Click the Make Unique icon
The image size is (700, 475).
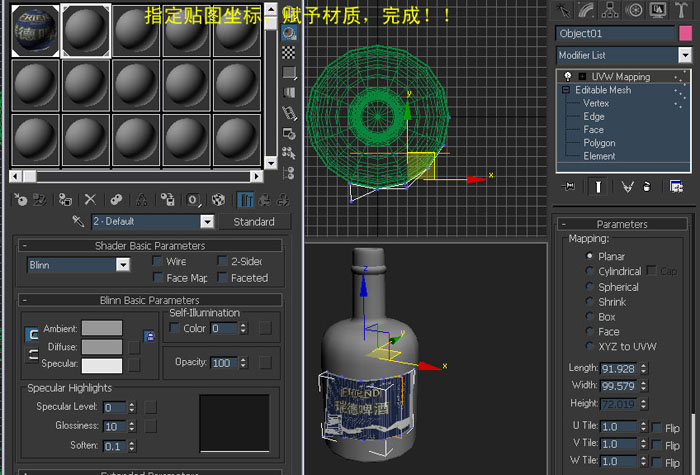click(142, 200)
